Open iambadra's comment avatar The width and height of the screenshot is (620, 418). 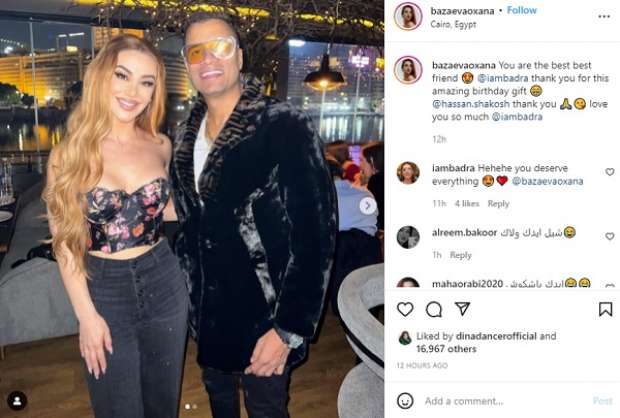(408, 173)
